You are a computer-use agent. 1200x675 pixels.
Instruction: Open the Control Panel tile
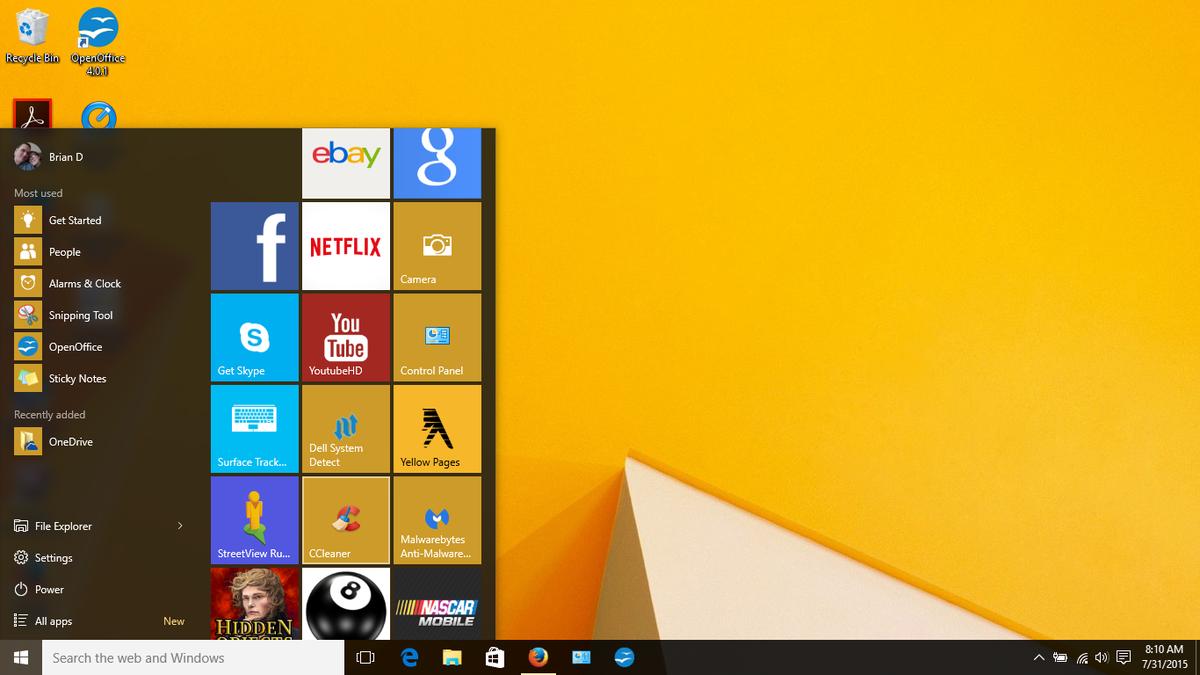[x=437, y=337]
